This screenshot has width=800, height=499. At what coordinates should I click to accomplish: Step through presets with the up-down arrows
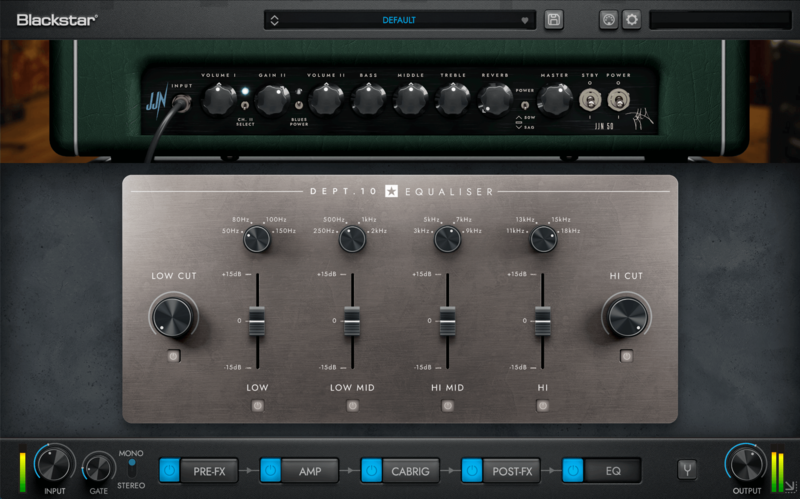click(x=274, y=20)
